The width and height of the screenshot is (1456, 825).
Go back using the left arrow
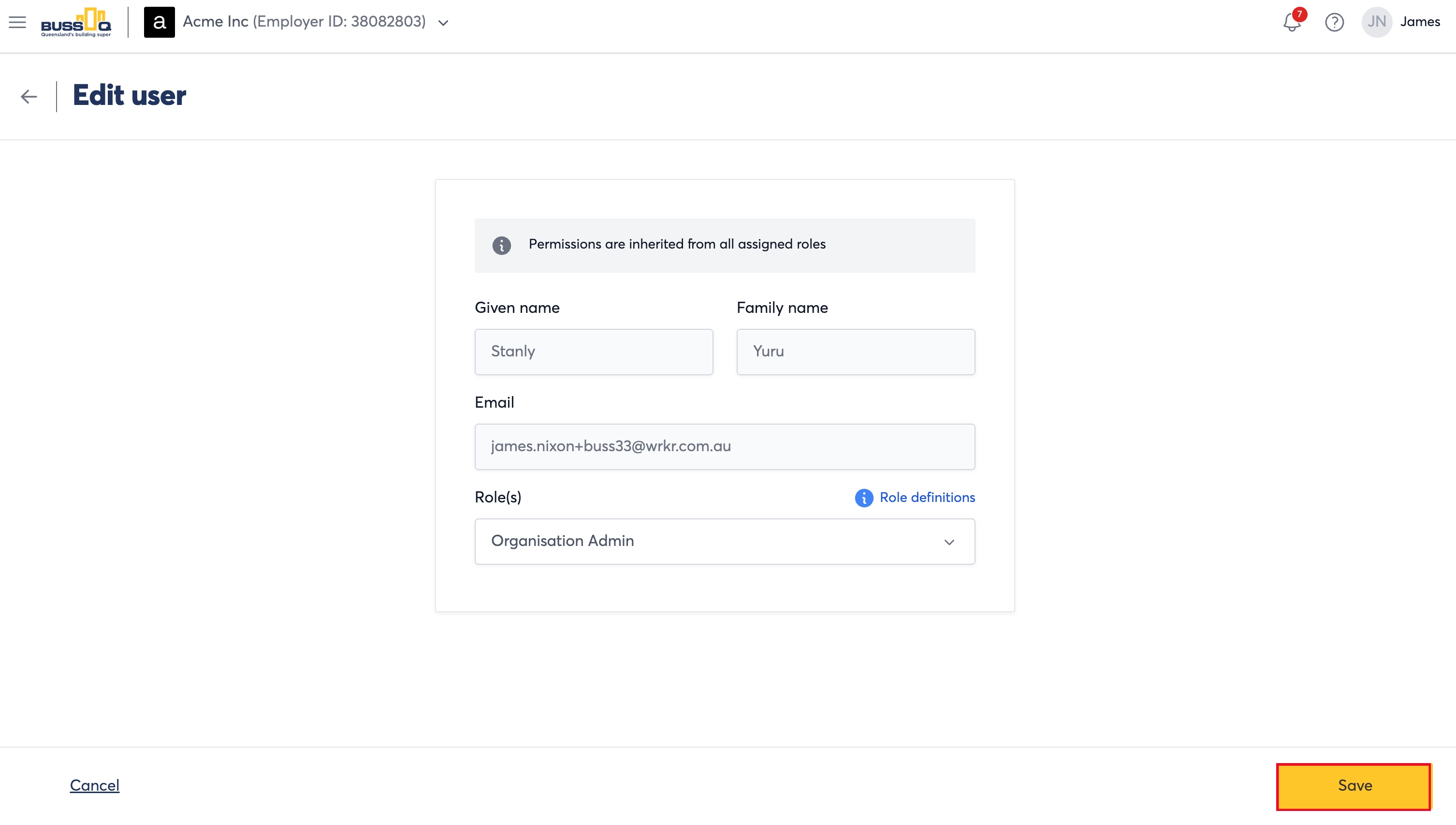click(29, 96)
